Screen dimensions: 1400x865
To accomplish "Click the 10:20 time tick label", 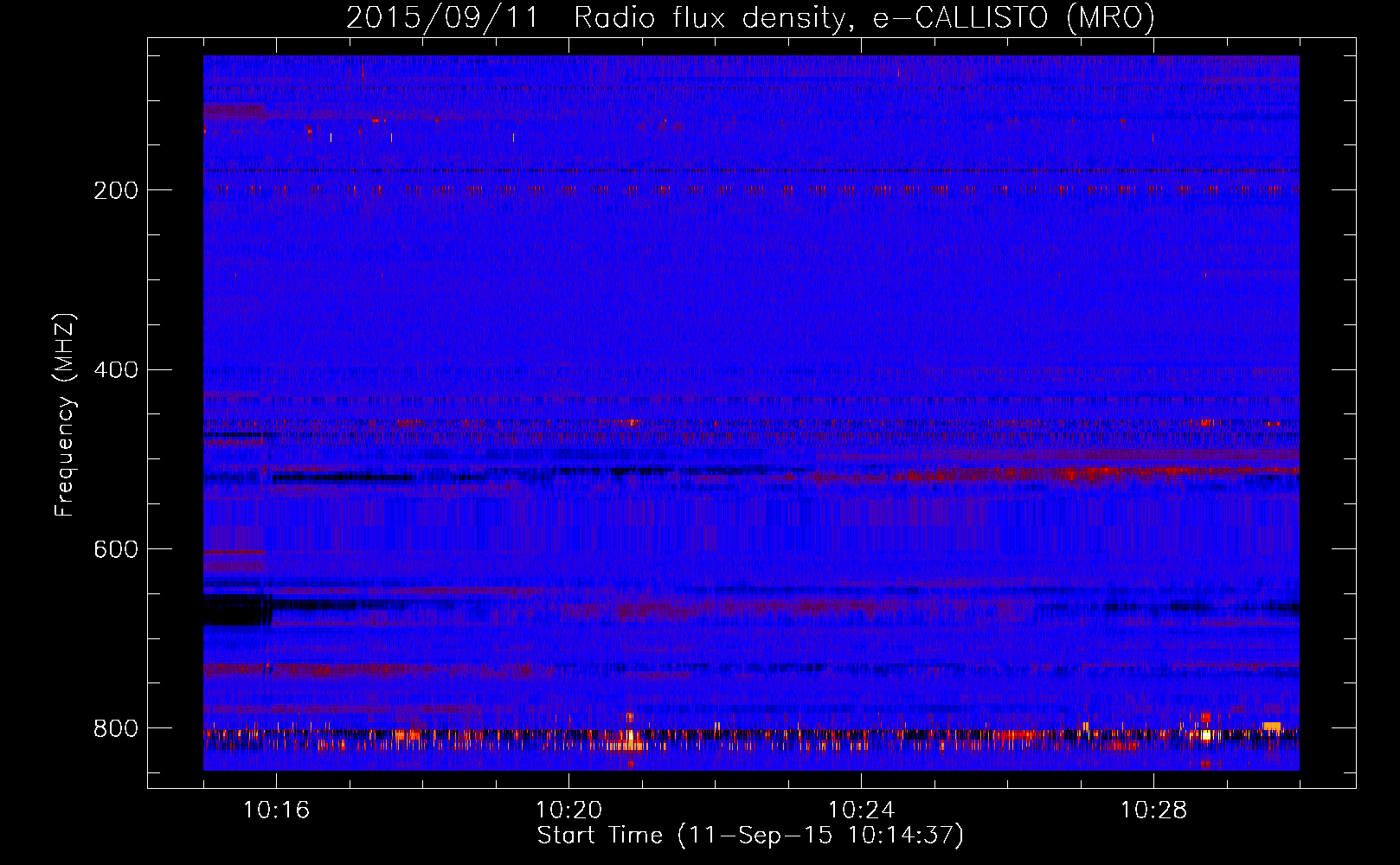I will point(569,811).
